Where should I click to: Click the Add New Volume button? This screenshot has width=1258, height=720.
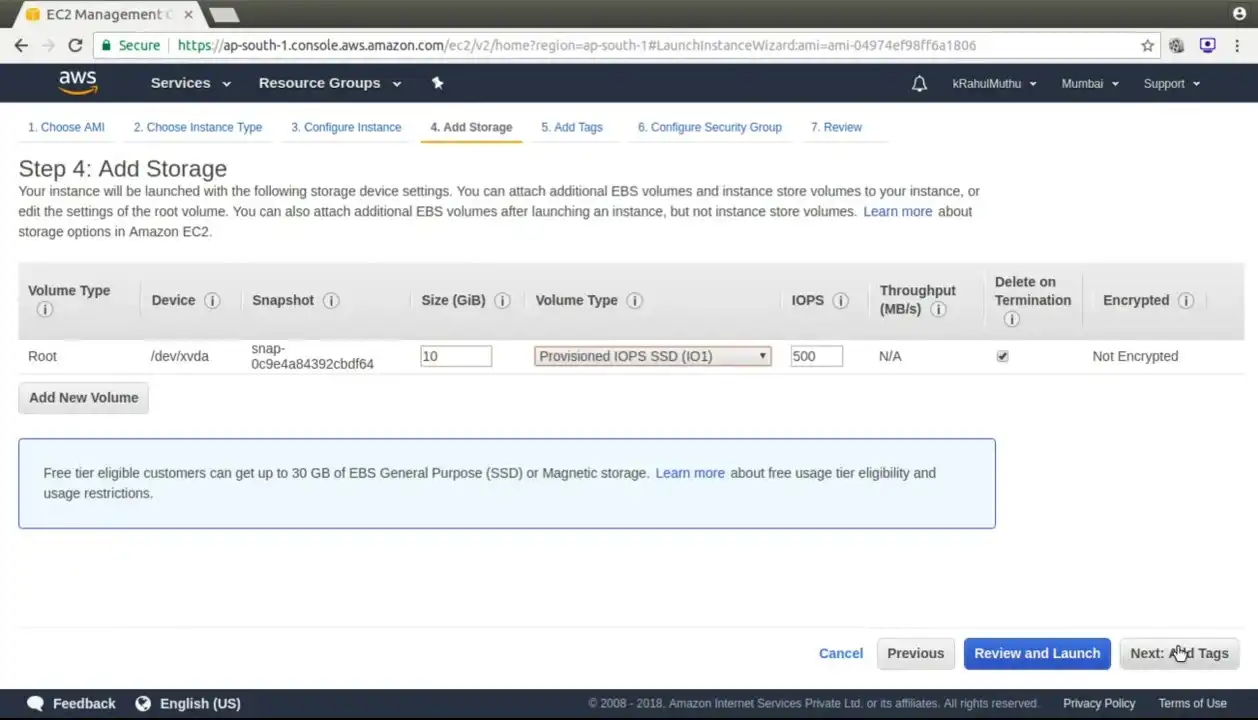(x=84, y=398)
